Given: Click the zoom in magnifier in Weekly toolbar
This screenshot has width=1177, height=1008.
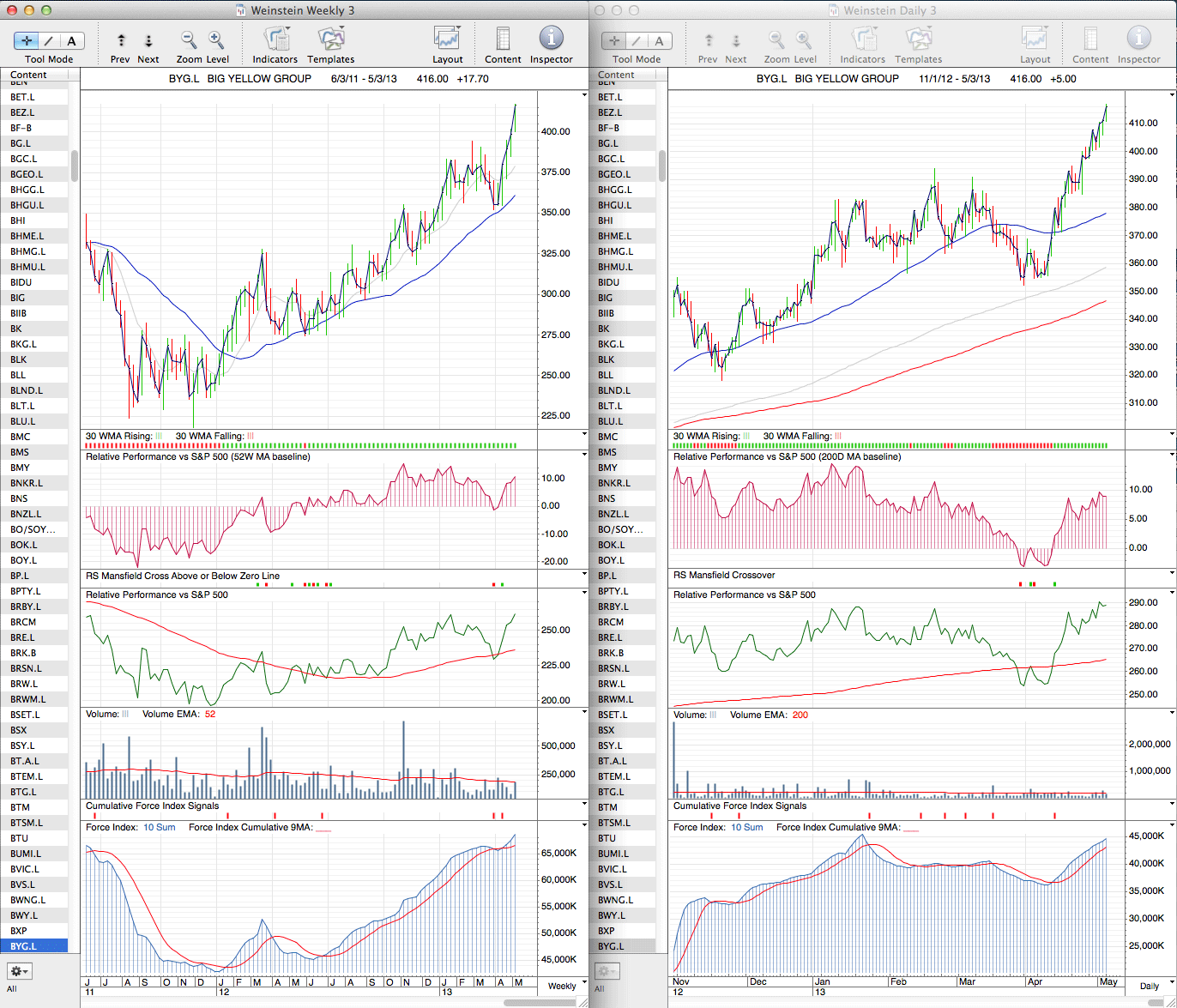Looking at the screenshot, I should point(216,40).
